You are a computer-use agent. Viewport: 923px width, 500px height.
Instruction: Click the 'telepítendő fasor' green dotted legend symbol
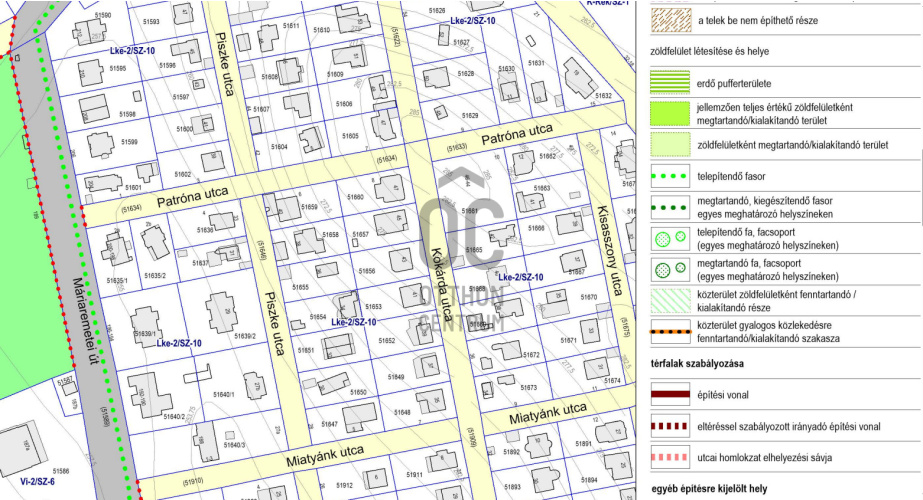click(666, 175)
